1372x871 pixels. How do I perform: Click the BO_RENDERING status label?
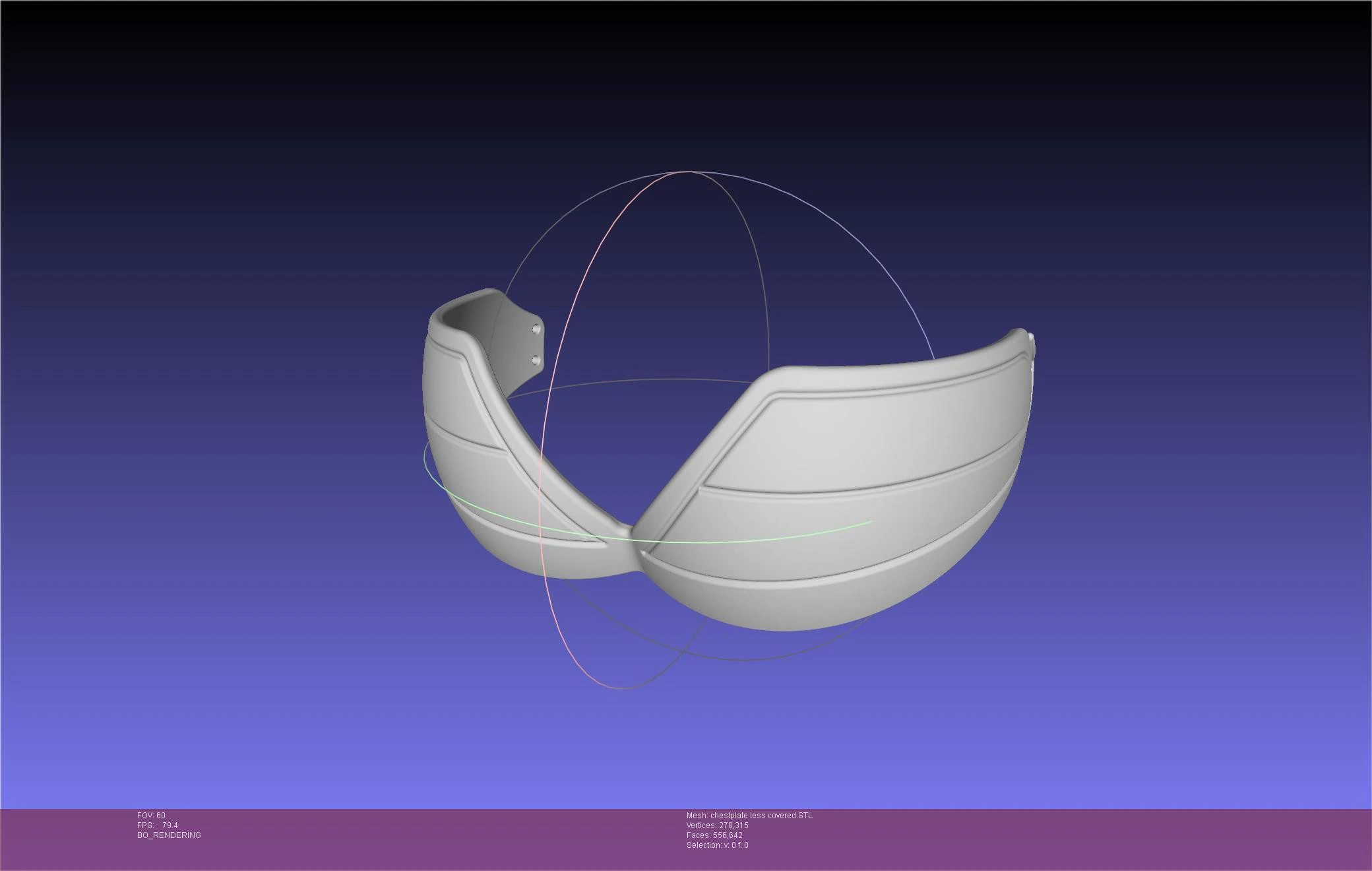[x=169, y=835]
